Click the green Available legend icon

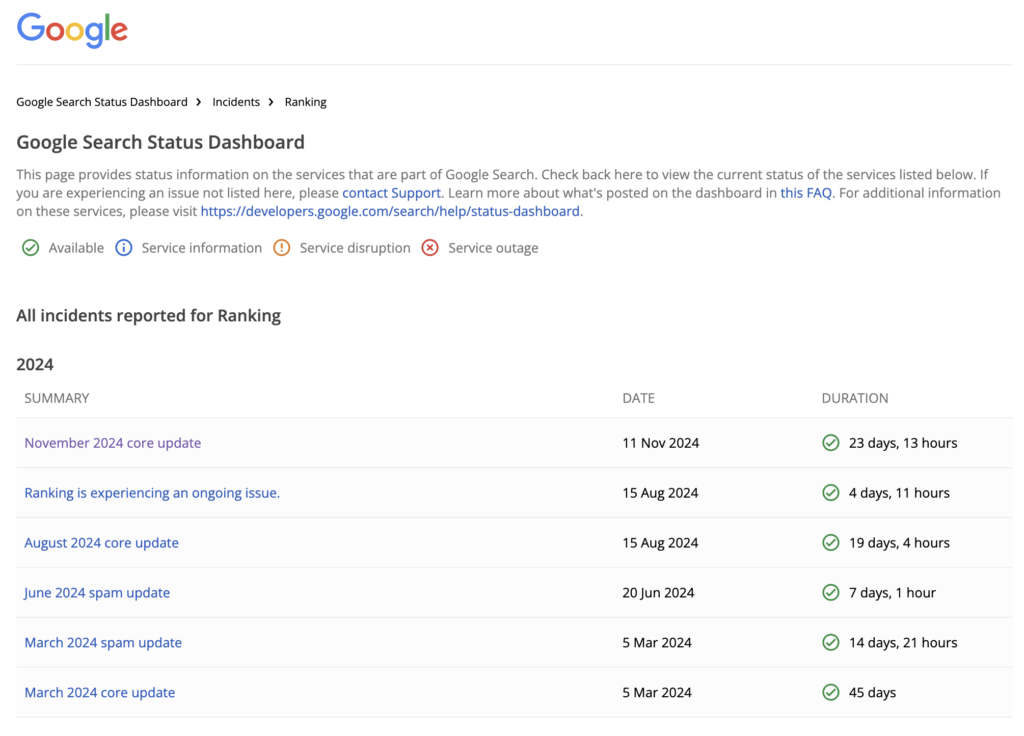pyautogui.click(x=31, y=248)
